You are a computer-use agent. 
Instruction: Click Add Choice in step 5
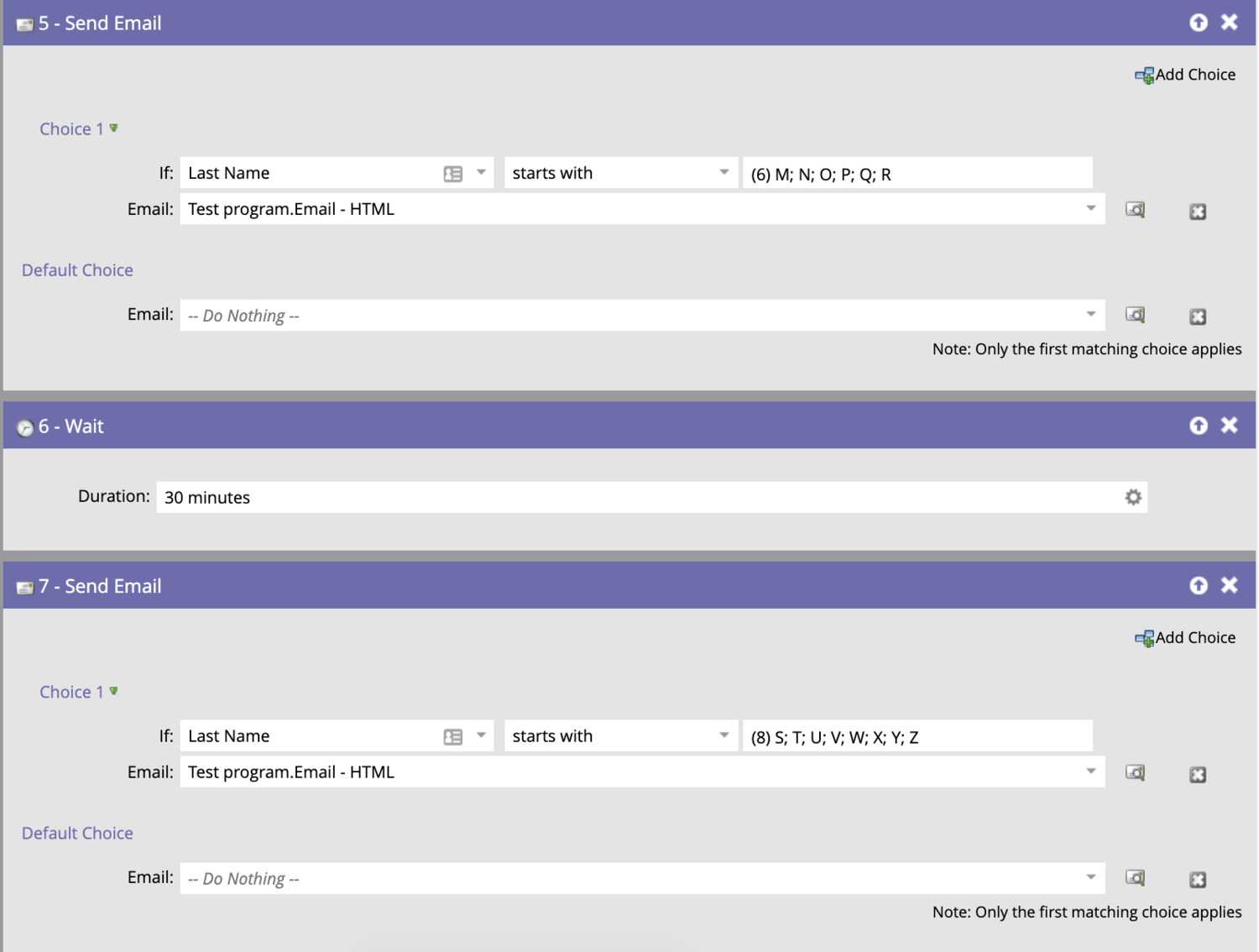pyautogui.click(x=1185, y=75)
